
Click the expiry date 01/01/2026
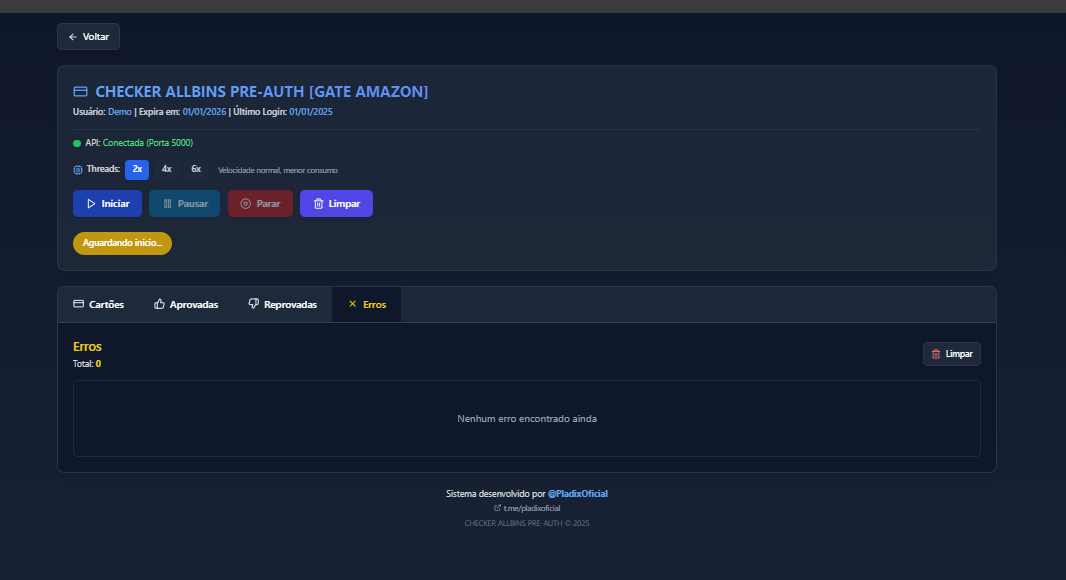click(x=204, y=112)
